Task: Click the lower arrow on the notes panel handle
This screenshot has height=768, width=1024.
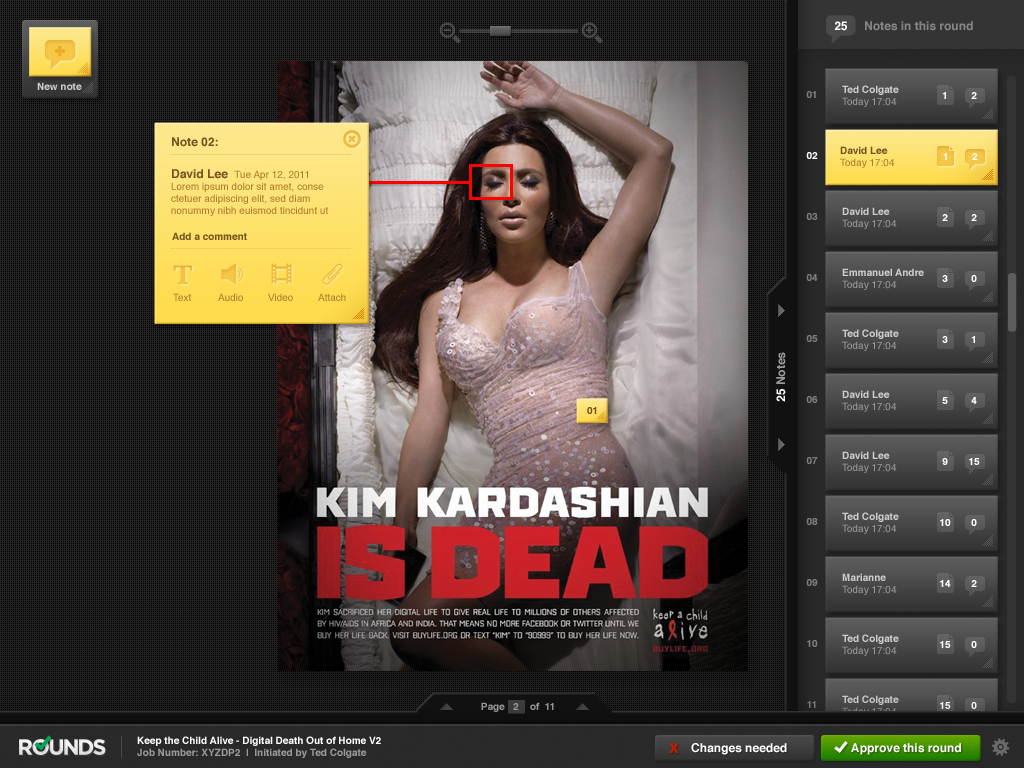Action: tap(781, 445)
